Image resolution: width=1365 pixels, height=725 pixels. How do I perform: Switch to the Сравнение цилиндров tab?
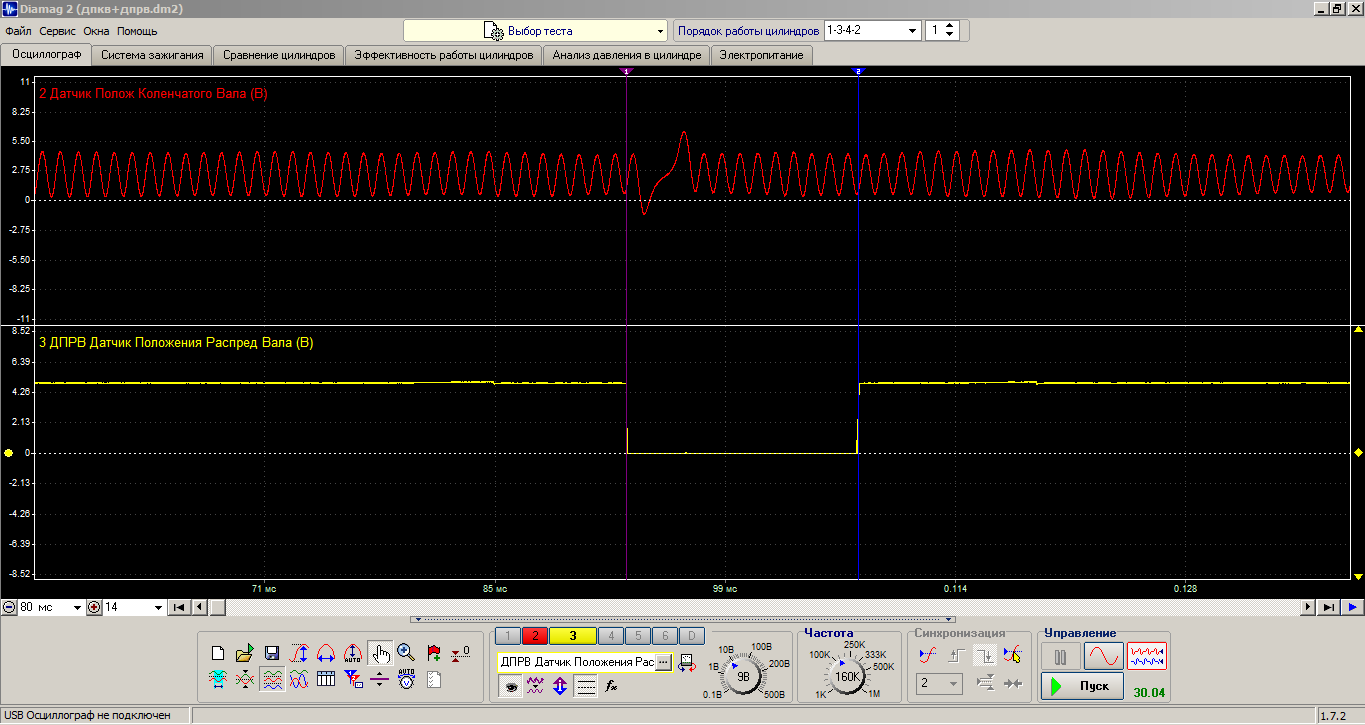[x=279, y=55]
